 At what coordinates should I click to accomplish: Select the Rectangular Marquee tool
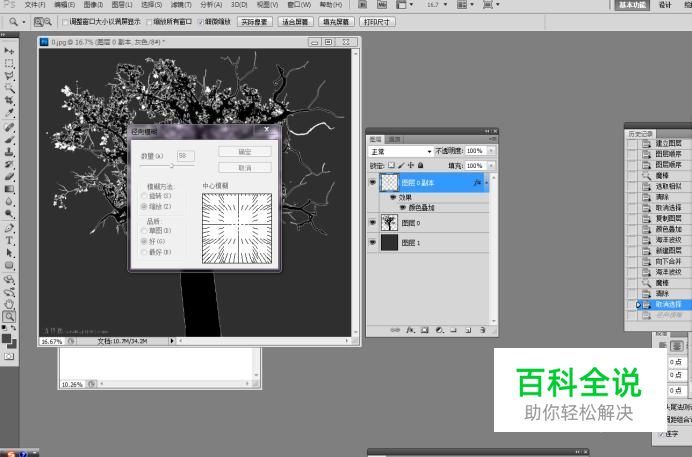point(9,64)
